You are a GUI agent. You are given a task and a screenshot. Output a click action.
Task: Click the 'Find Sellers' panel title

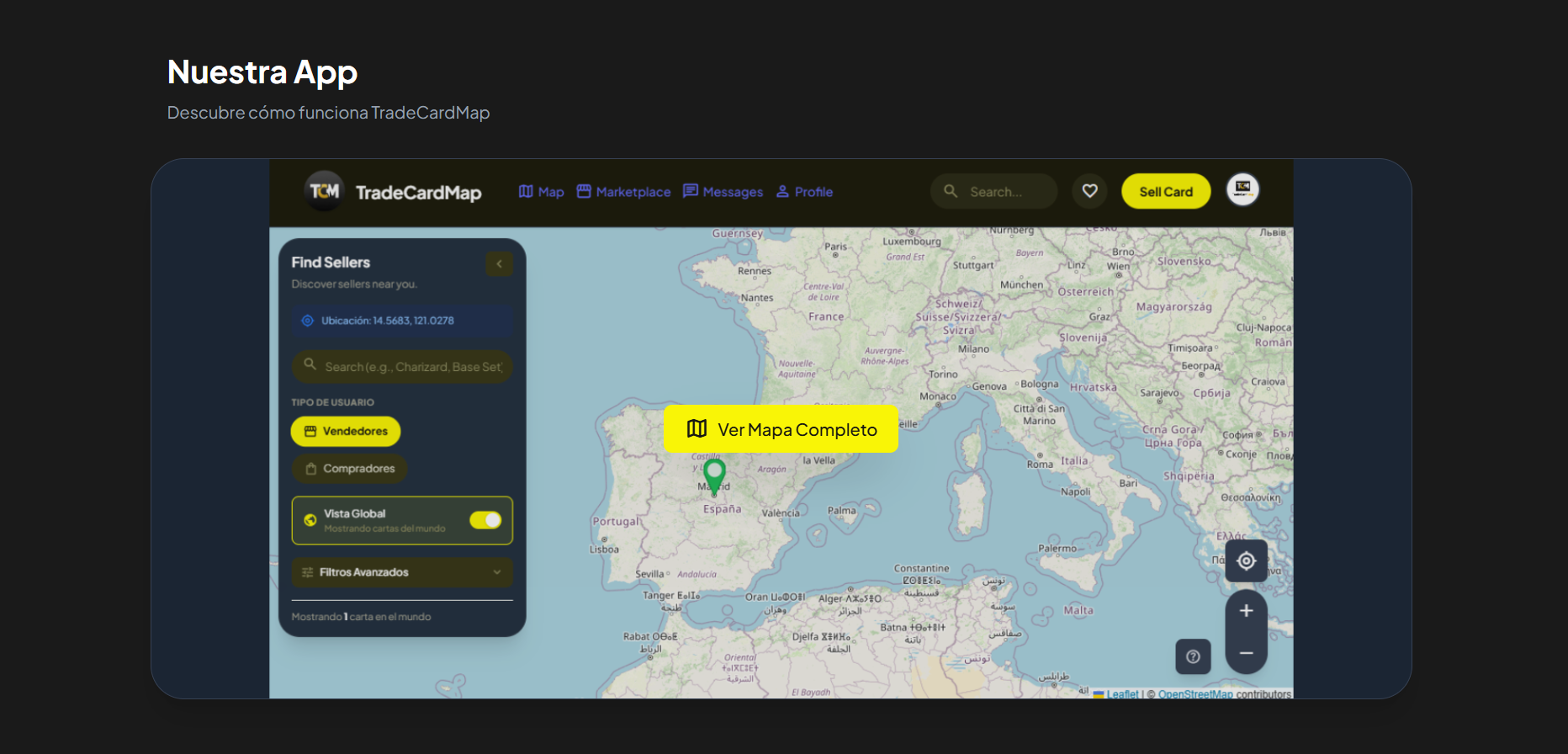point(331,263)
